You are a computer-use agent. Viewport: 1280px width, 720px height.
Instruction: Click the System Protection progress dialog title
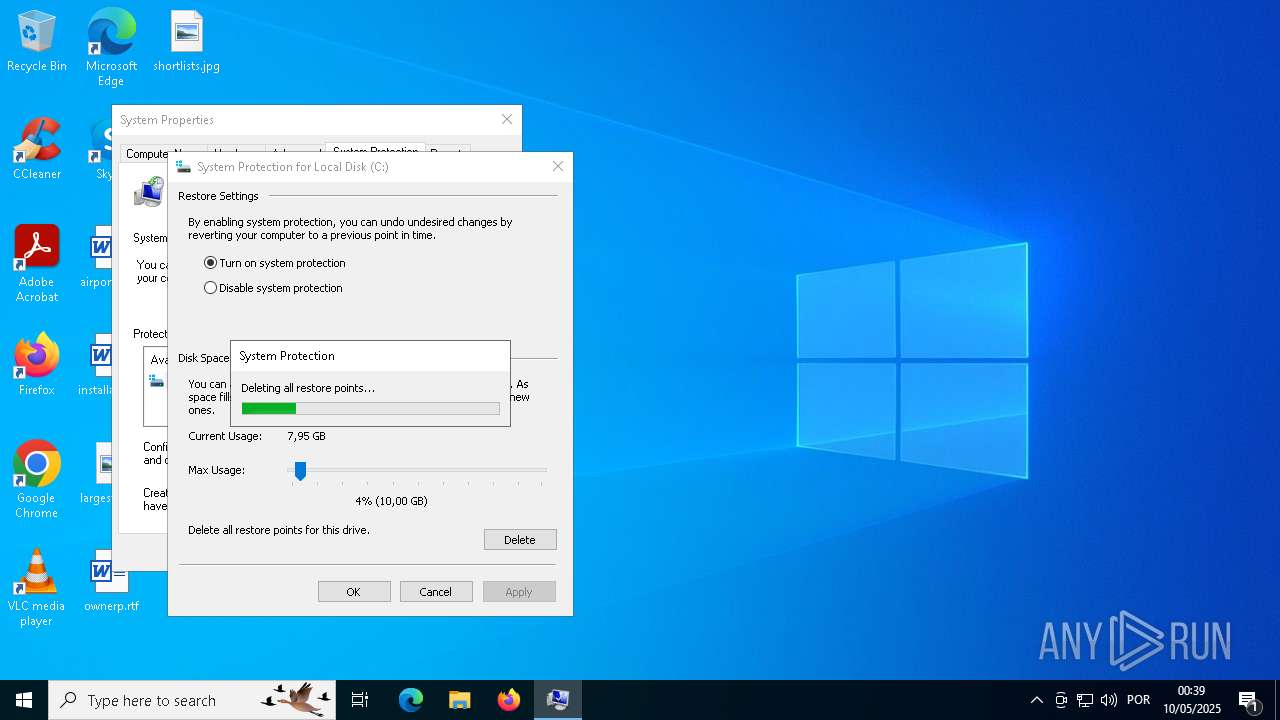[x=287, y=356]
